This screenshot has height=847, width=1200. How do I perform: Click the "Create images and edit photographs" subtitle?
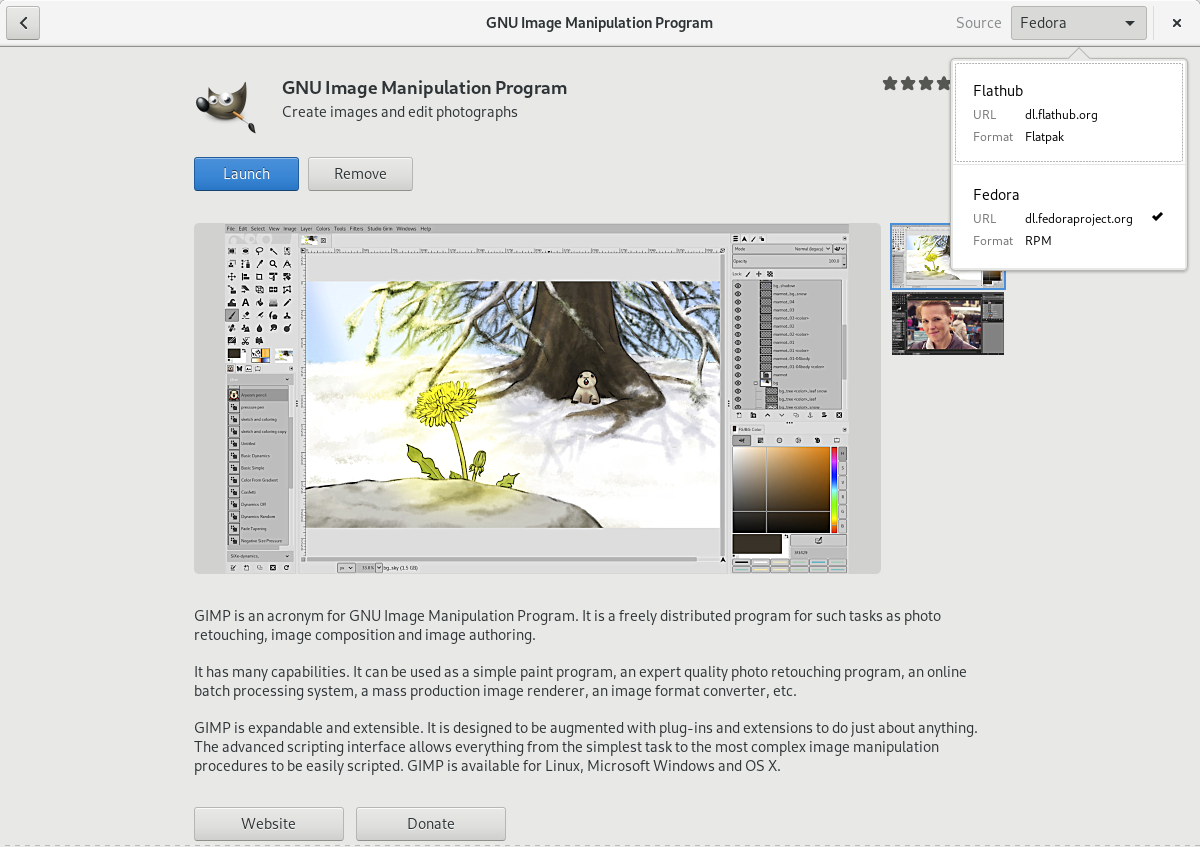[400, 112]
